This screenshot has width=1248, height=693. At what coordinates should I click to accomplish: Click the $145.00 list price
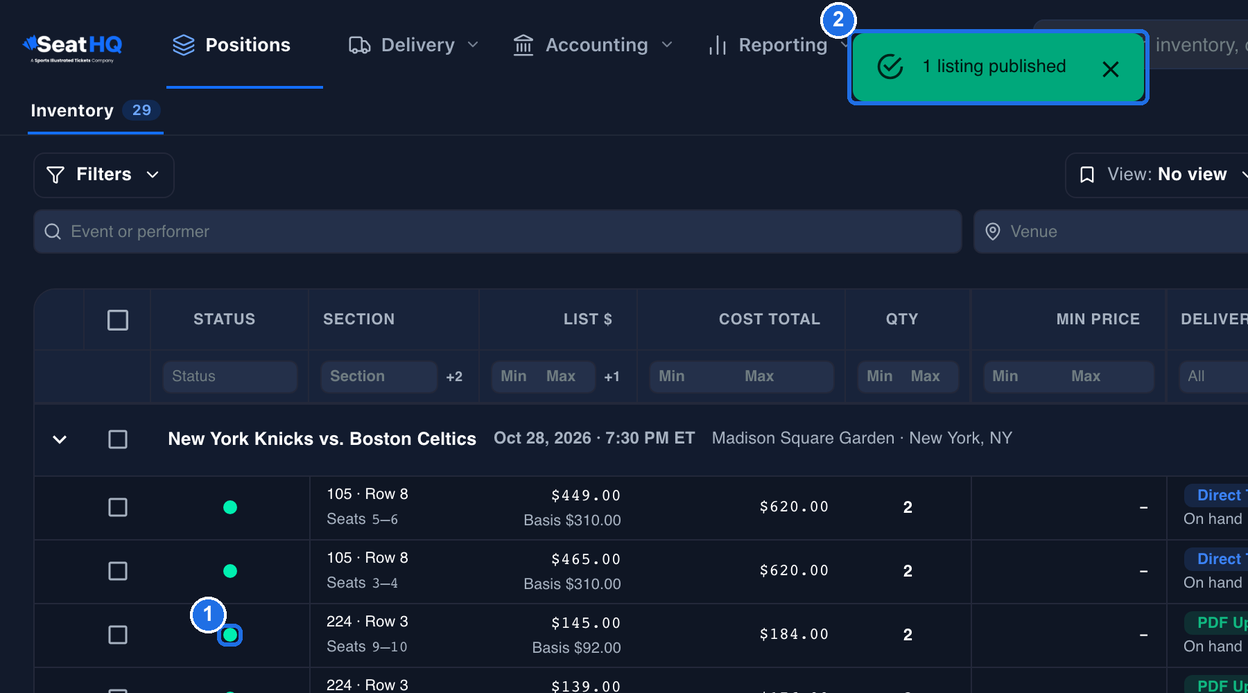pyautogui.click(x=586, y=623)
